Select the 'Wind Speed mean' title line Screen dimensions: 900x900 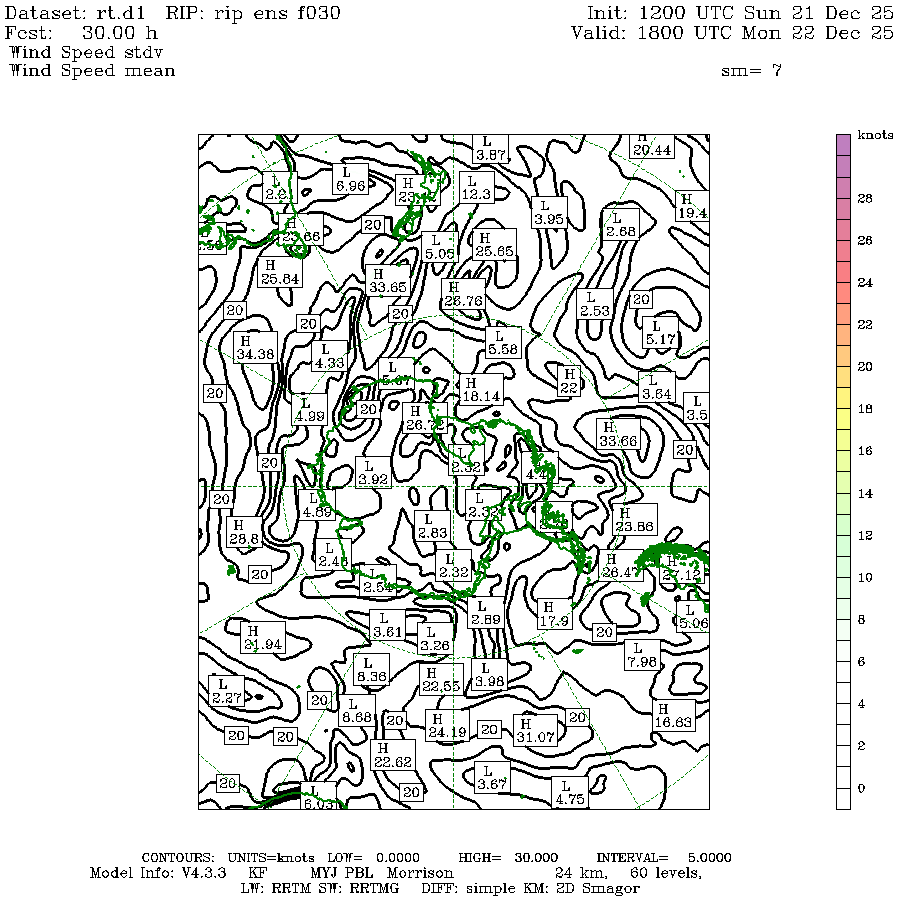92,71
